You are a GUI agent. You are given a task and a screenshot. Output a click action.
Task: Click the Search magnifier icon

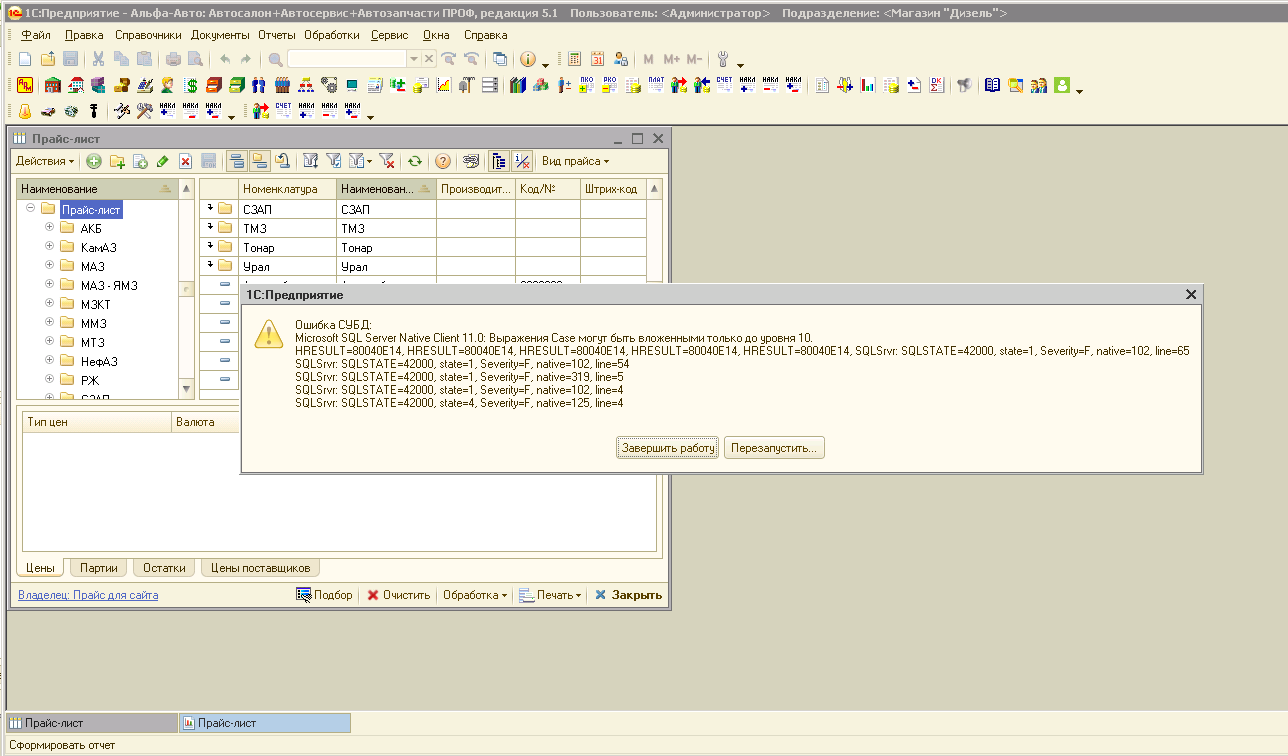275,59
